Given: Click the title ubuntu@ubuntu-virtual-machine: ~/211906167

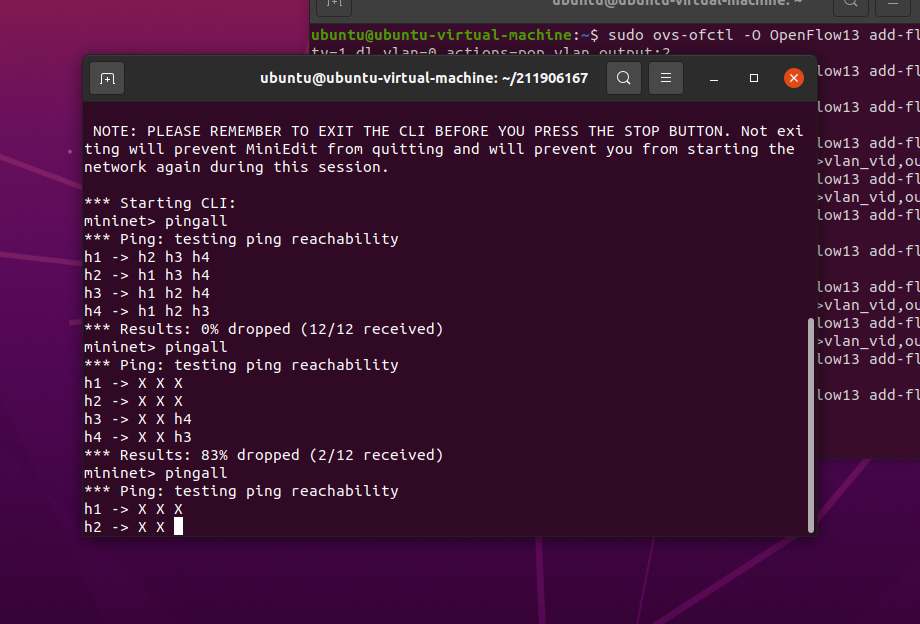Looking at the screenshot, I should (424, 78).
